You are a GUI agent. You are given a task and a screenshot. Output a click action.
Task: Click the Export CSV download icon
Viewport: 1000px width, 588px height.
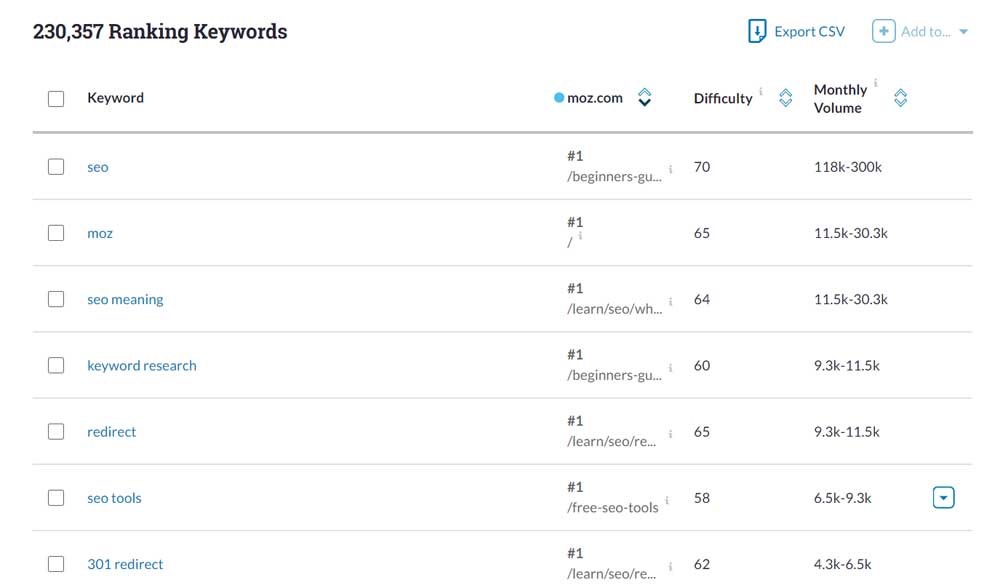756,31
